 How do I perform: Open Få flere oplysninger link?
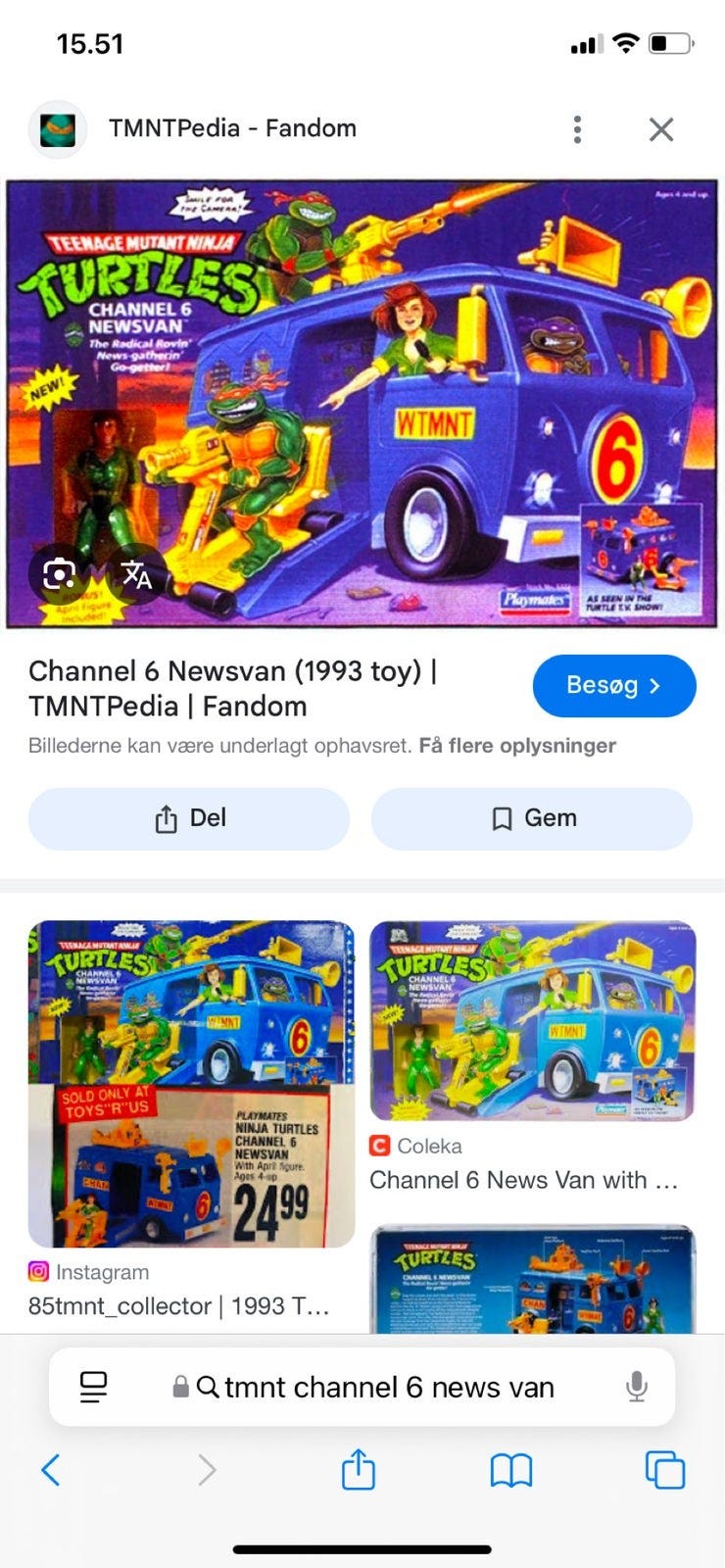point(517,746)
